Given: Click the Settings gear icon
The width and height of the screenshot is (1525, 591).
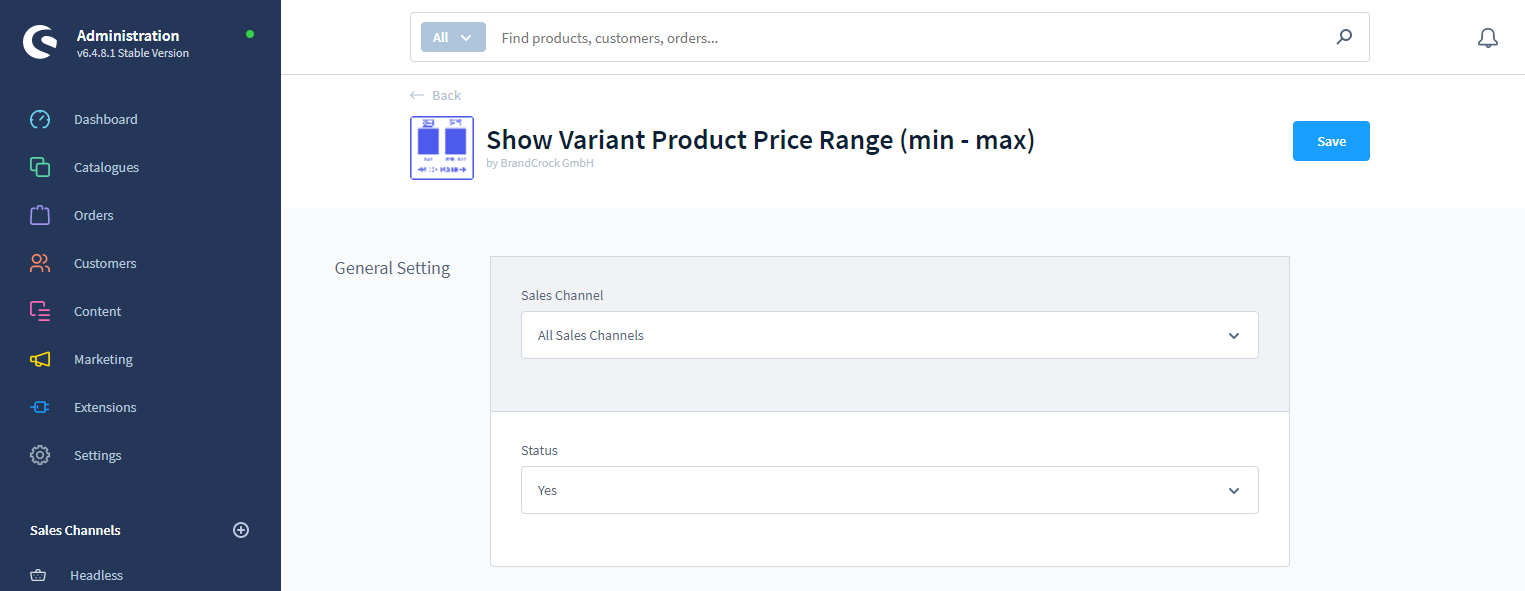Looking at the screenshot, I should pyautogui.click(x=40, y=455).
